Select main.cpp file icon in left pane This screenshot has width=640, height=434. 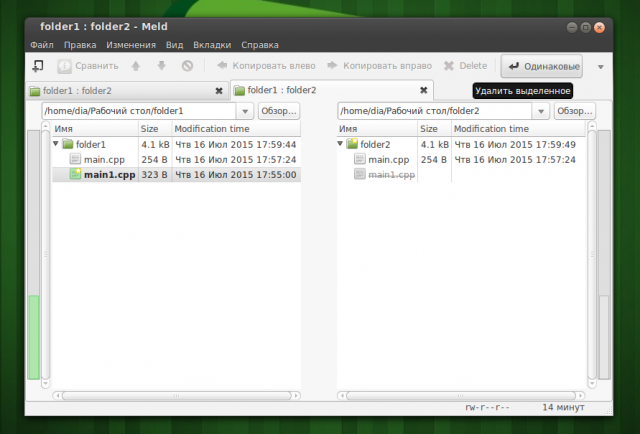(x=75, y=159)
